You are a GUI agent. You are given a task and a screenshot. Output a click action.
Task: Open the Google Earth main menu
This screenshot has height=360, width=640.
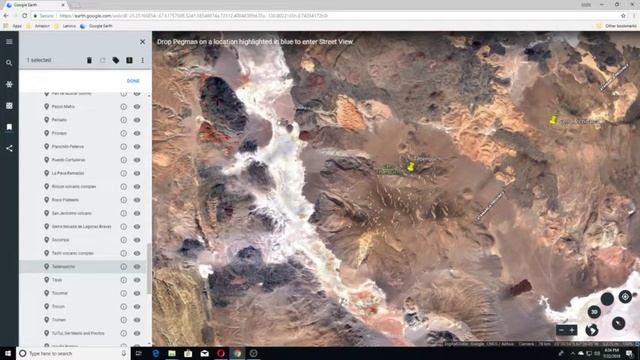click(x=9, y=42)
